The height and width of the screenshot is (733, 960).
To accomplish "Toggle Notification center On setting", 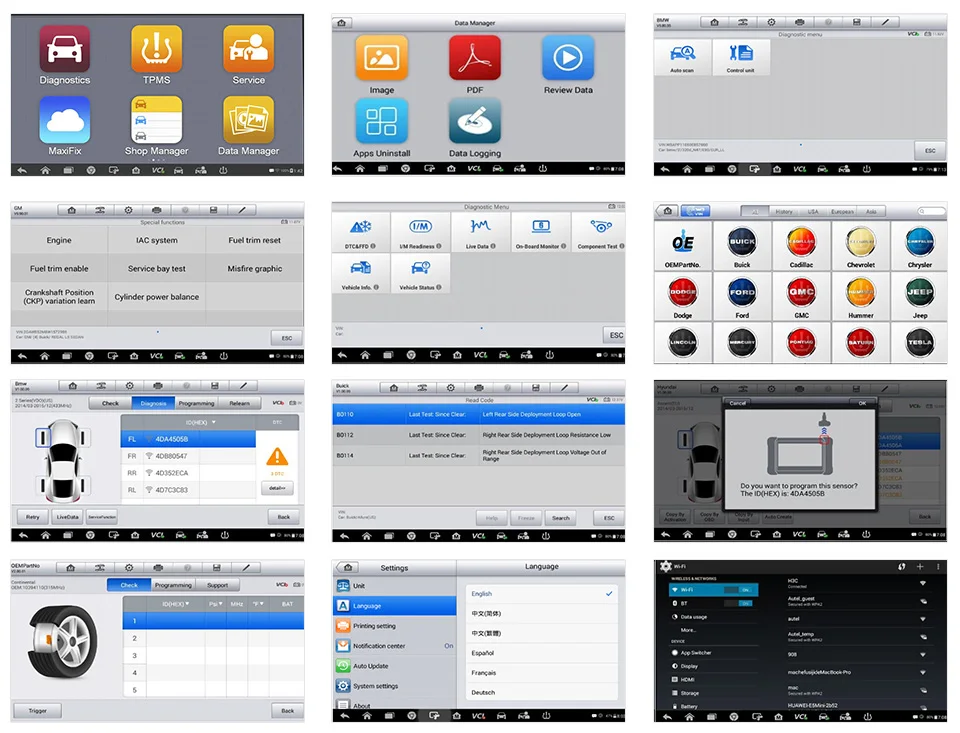I will pyautogui.click(x=449, y=645).
